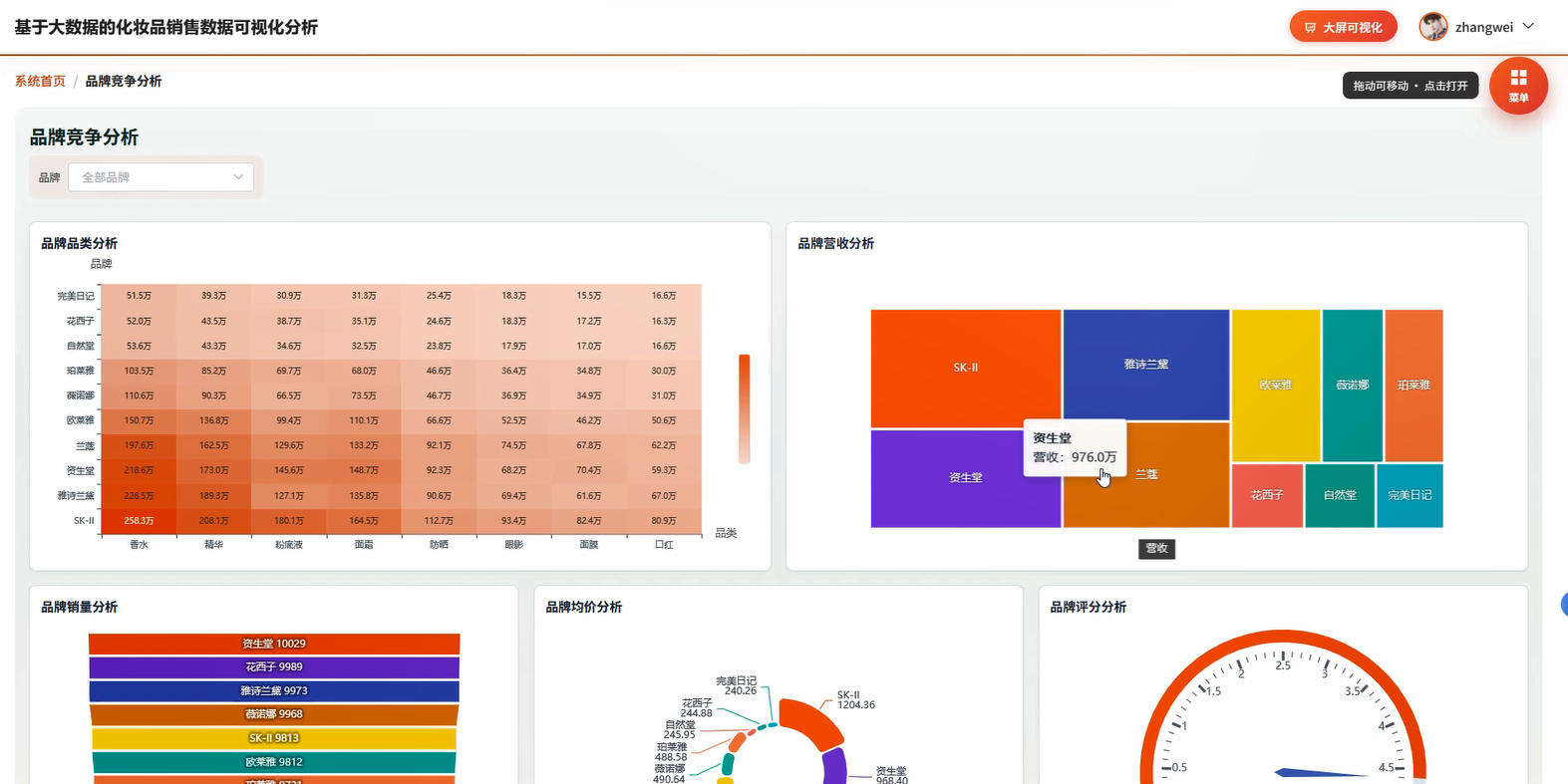Select the yellow 欧莱雅 treemap block
The image size is (1568, 784).
point(1276,385)
